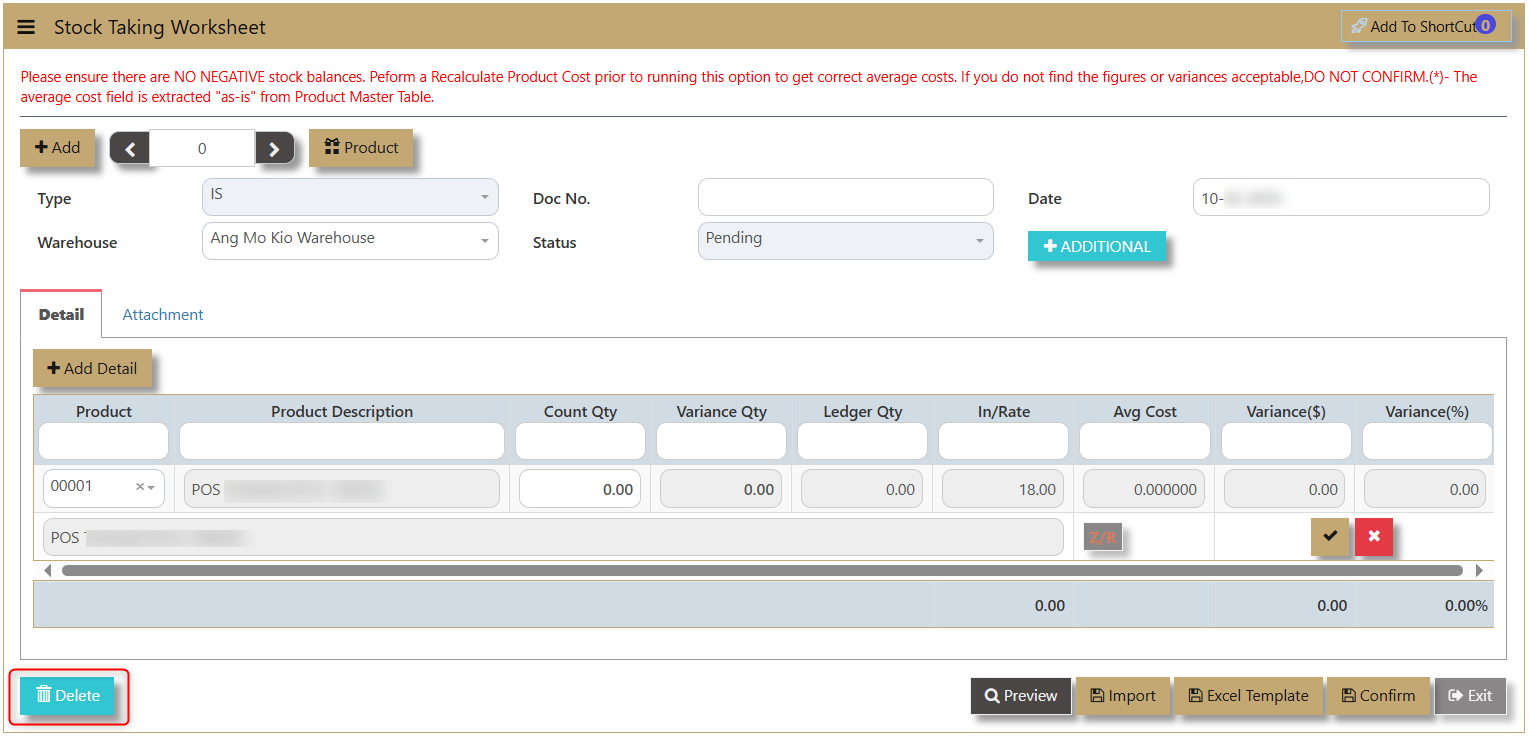Click the In/Rate column header
Viewport: 1529px width, 738px height.
pos(1003,411)
